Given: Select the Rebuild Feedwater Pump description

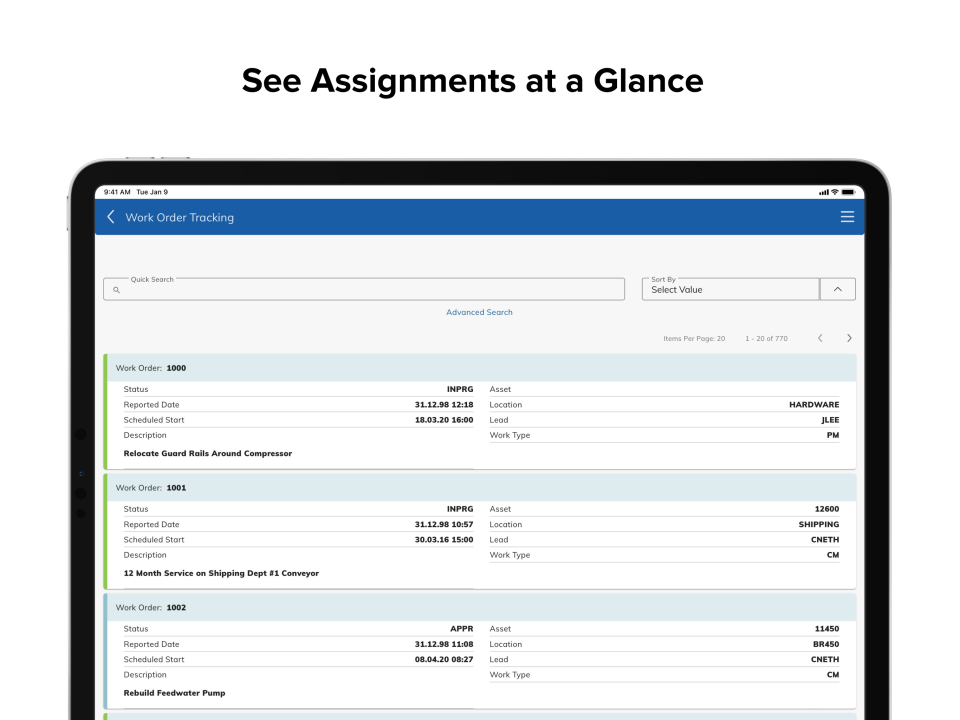Looking at the screenshot, I should pos(174,693).
